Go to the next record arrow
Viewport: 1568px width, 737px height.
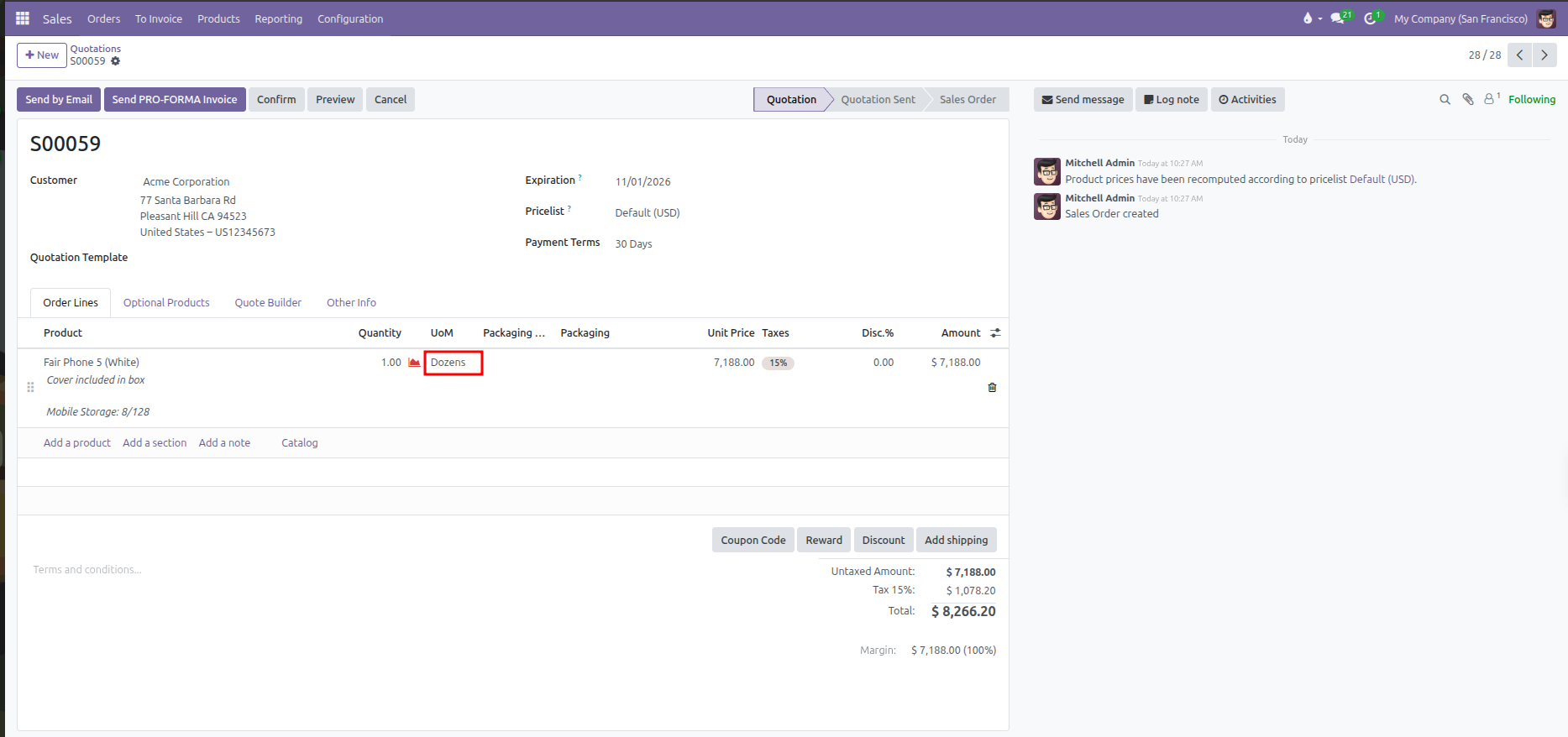tap(1544, 55)
